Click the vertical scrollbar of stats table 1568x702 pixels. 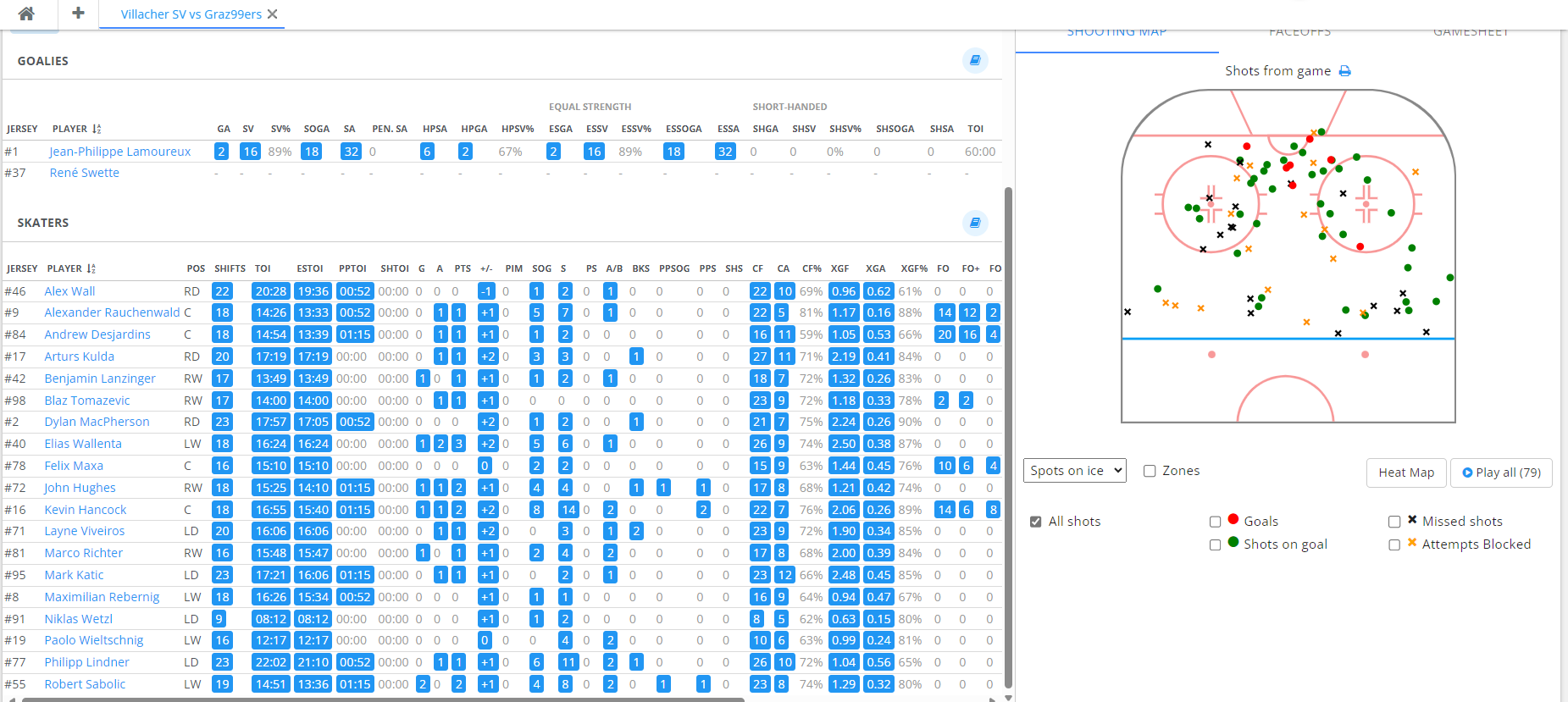tap(1008, 437)
